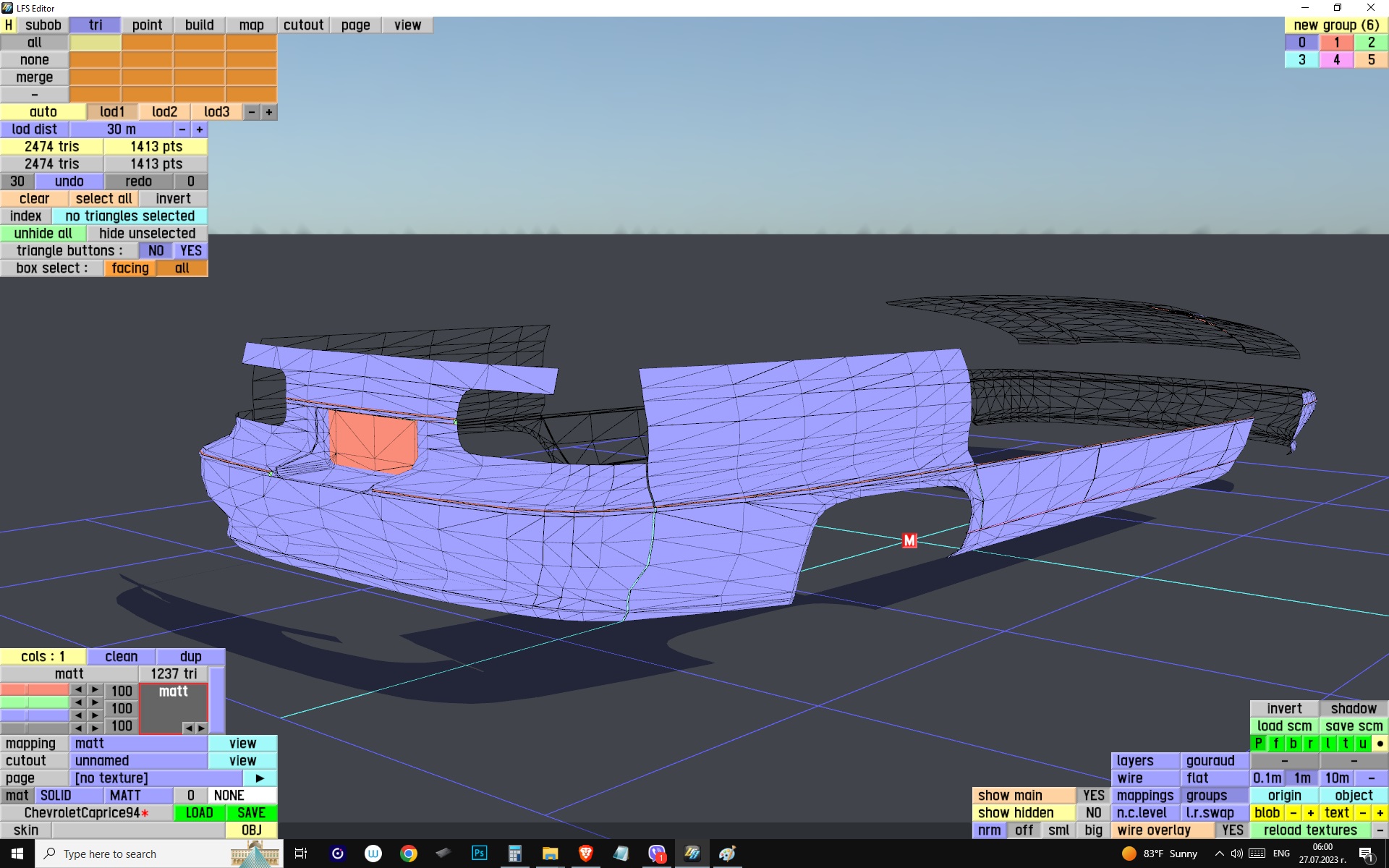Screen dimensions: 1389x868
Task: Expand the page texture arrow
Action: click(x=260, y=778)
